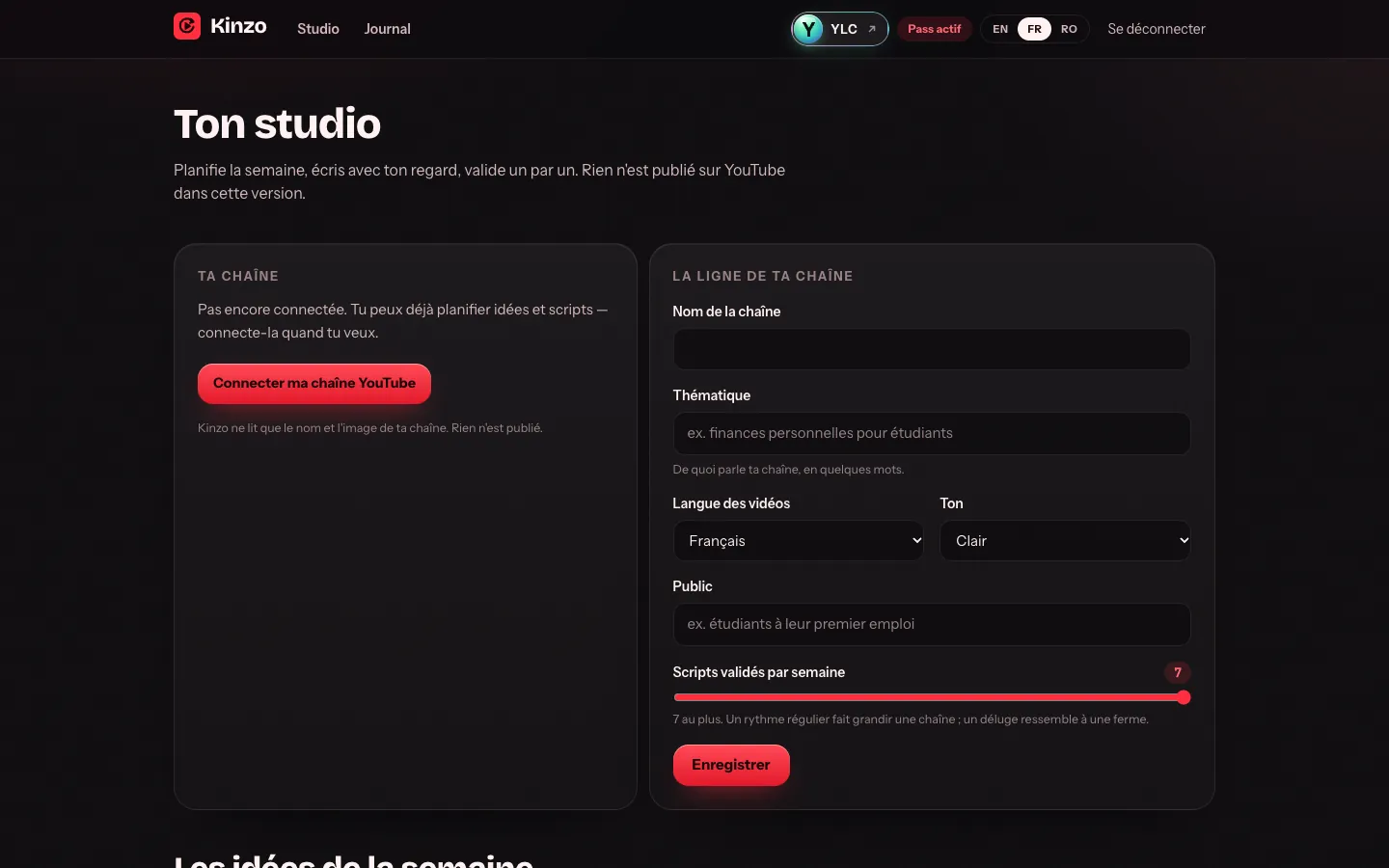Click the 'TA CHAÎNE' section label
1389x868 pixels.
coord(238,276)
